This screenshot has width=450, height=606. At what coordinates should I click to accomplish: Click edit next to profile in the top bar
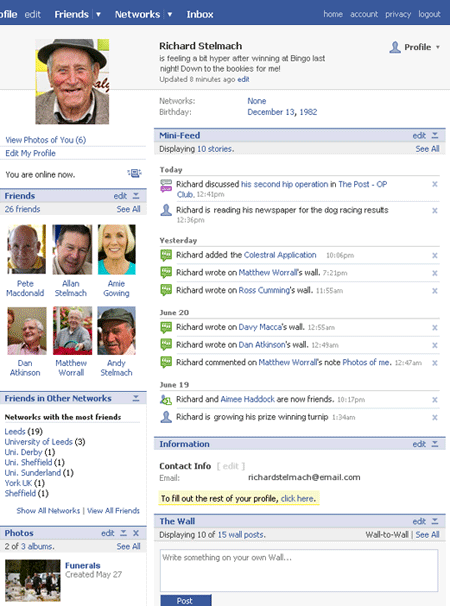[x=32, y=14]
